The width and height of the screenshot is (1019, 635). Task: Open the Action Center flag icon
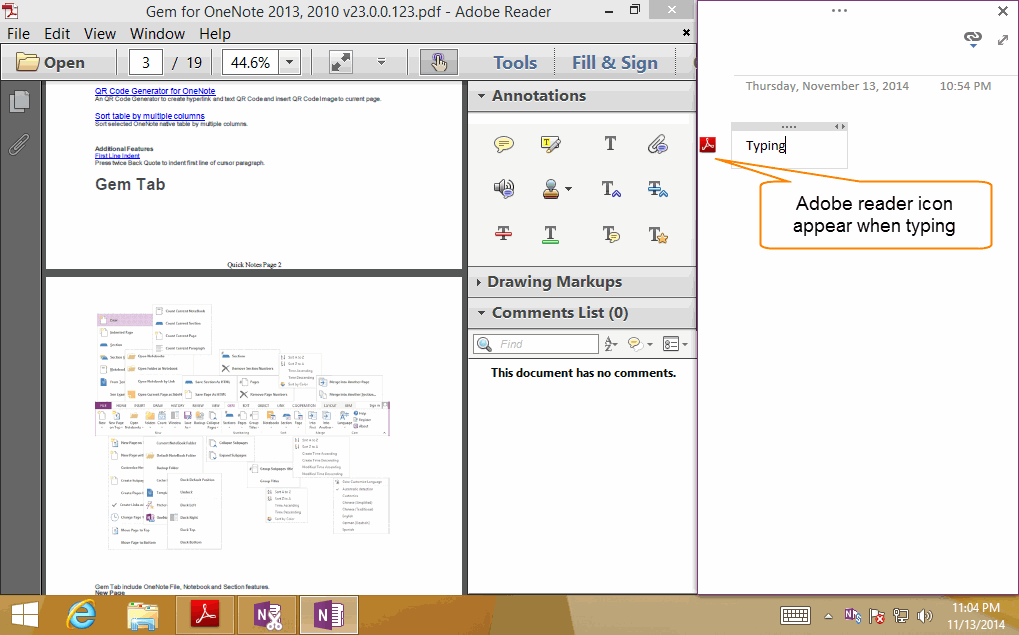[877, 615]
